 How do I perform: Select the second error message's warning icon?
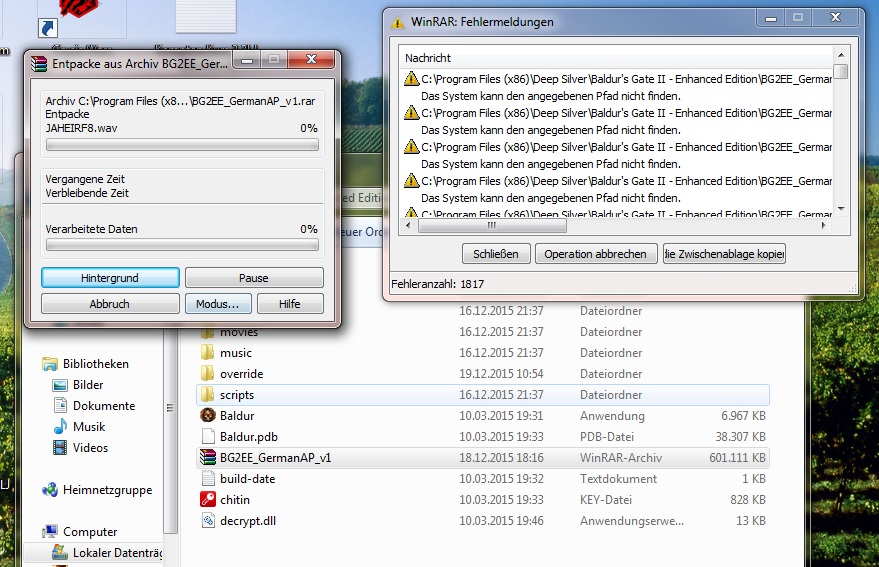click(x=411, y=113)
